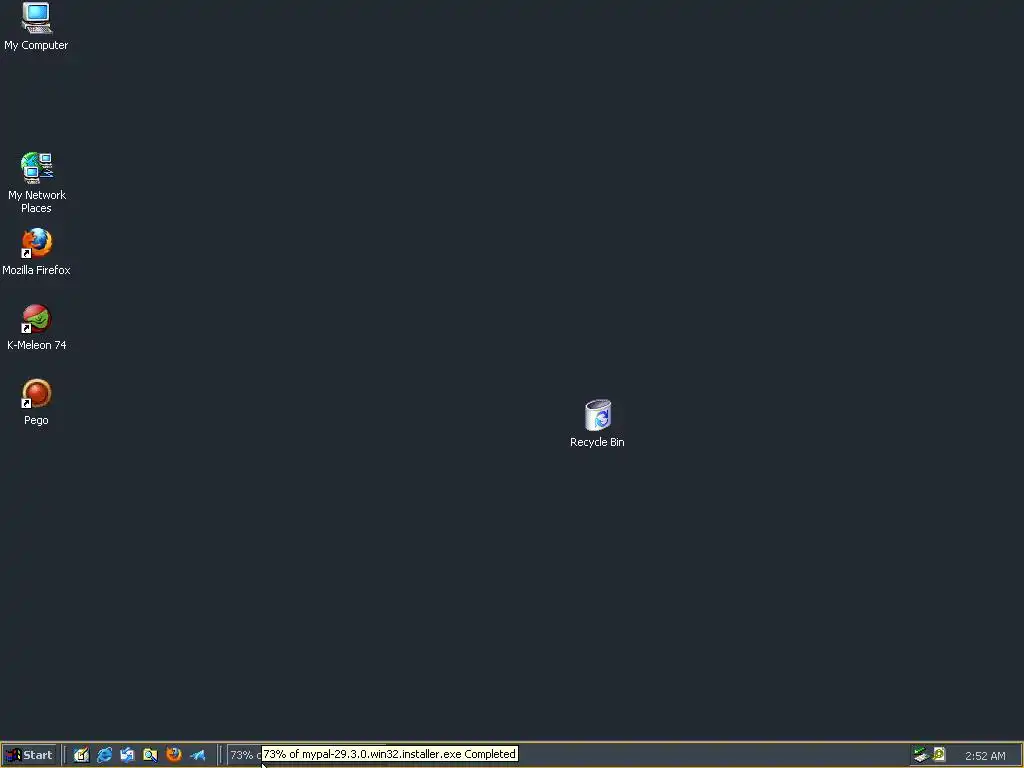Viewport: 1024px width, 768px height.
Task: Click the yellow disc tray icon
Action: [x=939, y=755]
